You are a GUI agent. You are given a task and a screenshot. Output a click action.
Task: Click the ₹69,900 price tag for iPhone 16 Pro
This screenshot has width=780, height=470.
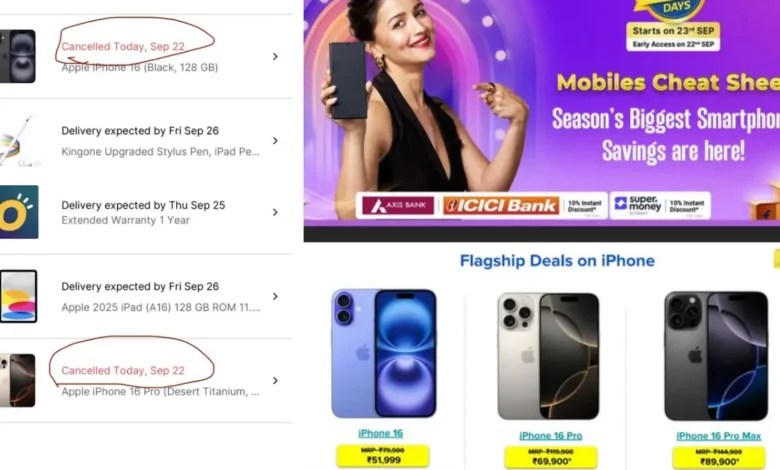point(551,457)
